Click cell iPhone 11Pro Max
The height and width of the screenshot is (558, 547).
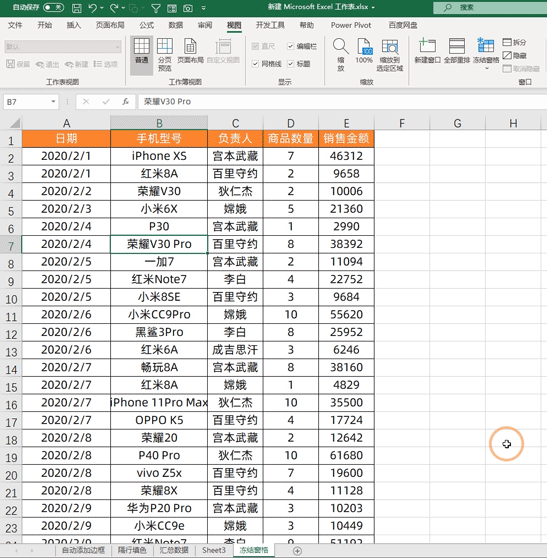(x=159, y=402)
